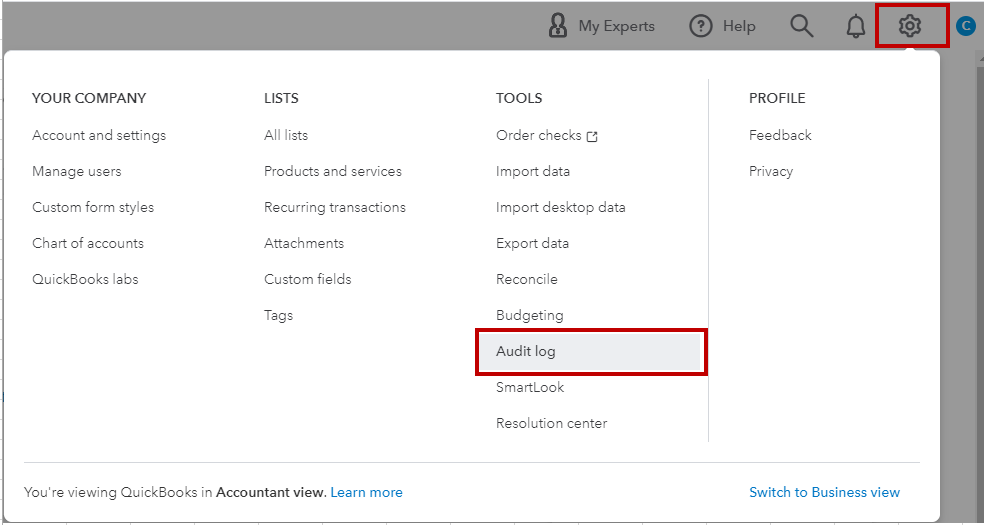The height and width of the screenshot is (525, 984).
Task: Open the notifications bell icon
Action: click(856, 26)
